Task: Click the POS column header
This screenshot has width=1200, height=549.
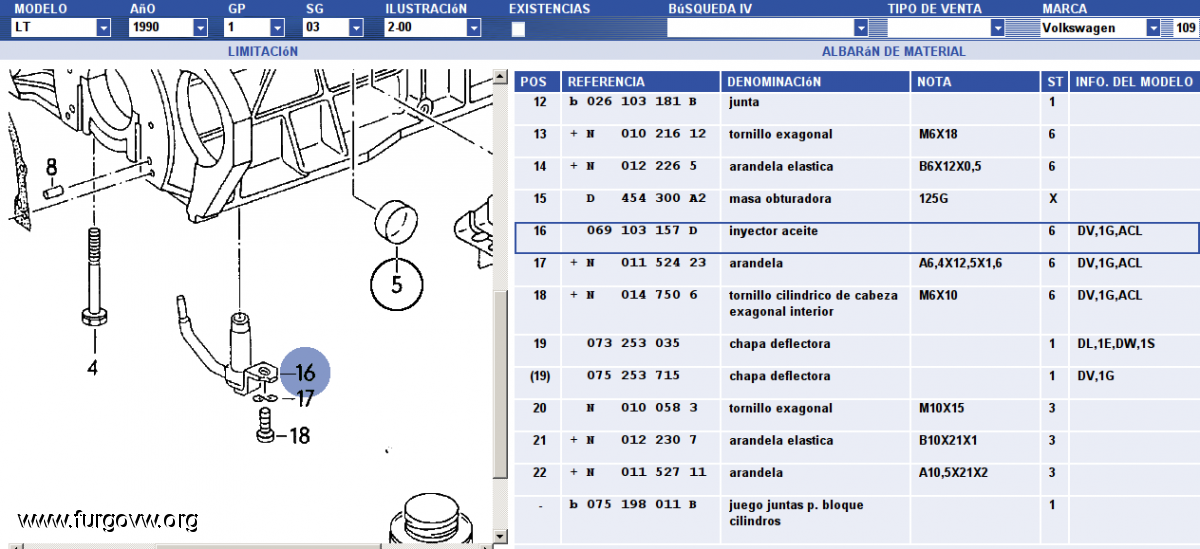Action: point(537,82)
